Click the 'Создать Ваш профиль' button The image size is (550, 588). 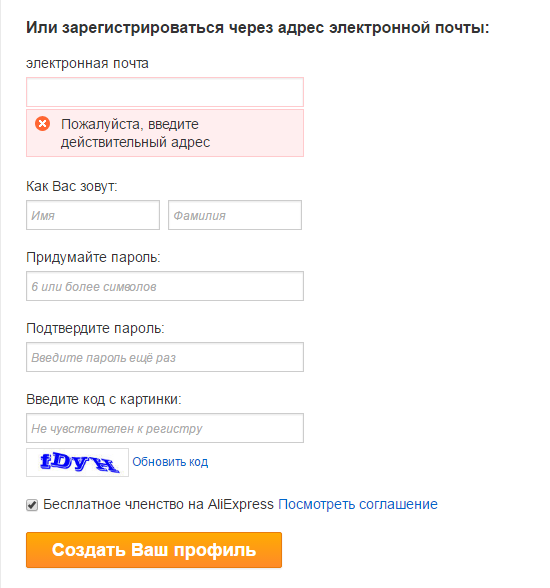pos(154,550)
